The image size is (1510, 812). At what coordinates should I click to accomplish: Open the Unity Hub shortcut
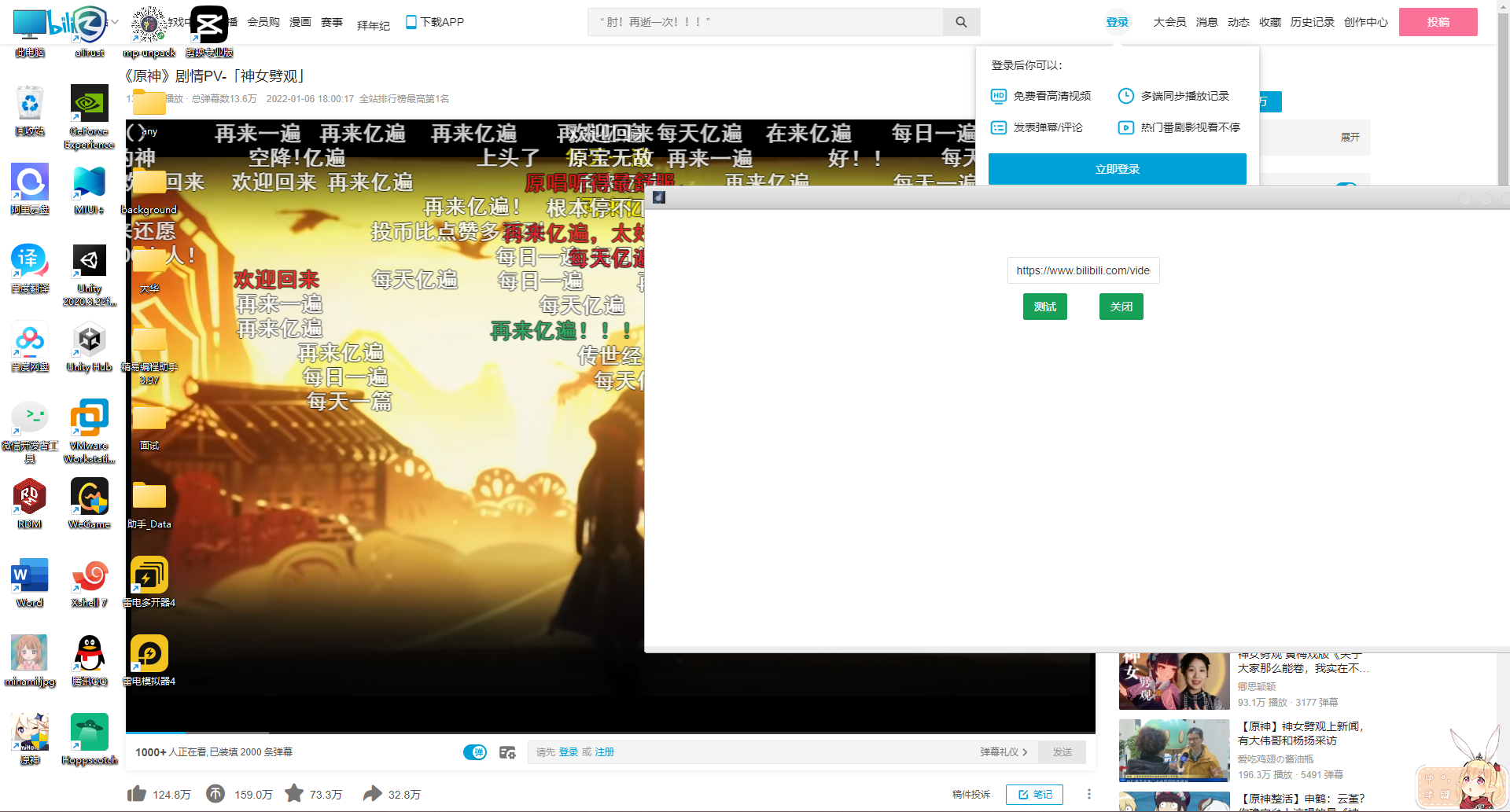(x=89, y=347)
